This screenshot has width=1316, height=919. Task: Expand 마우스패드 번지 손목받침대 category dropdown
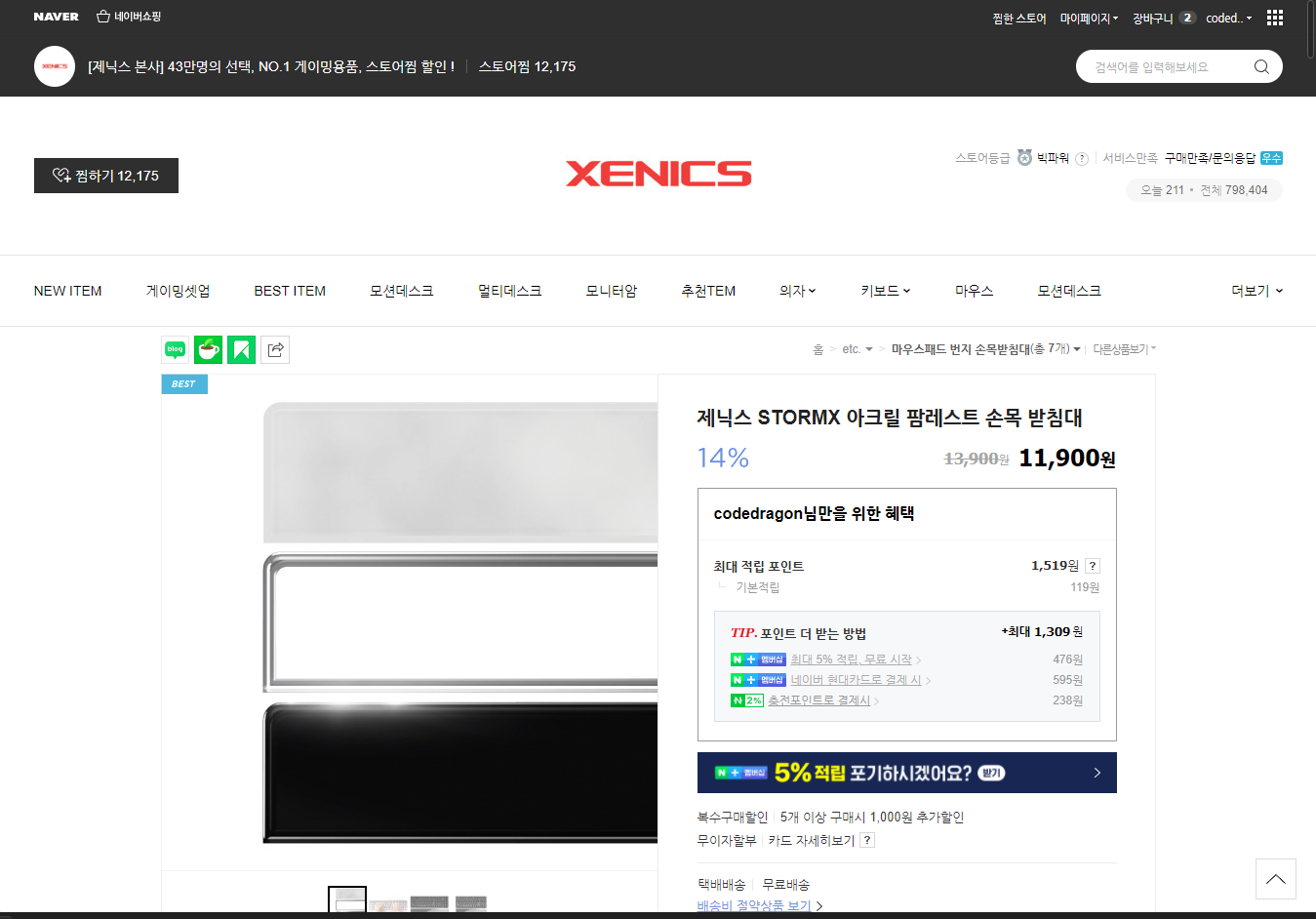point(986,349)
